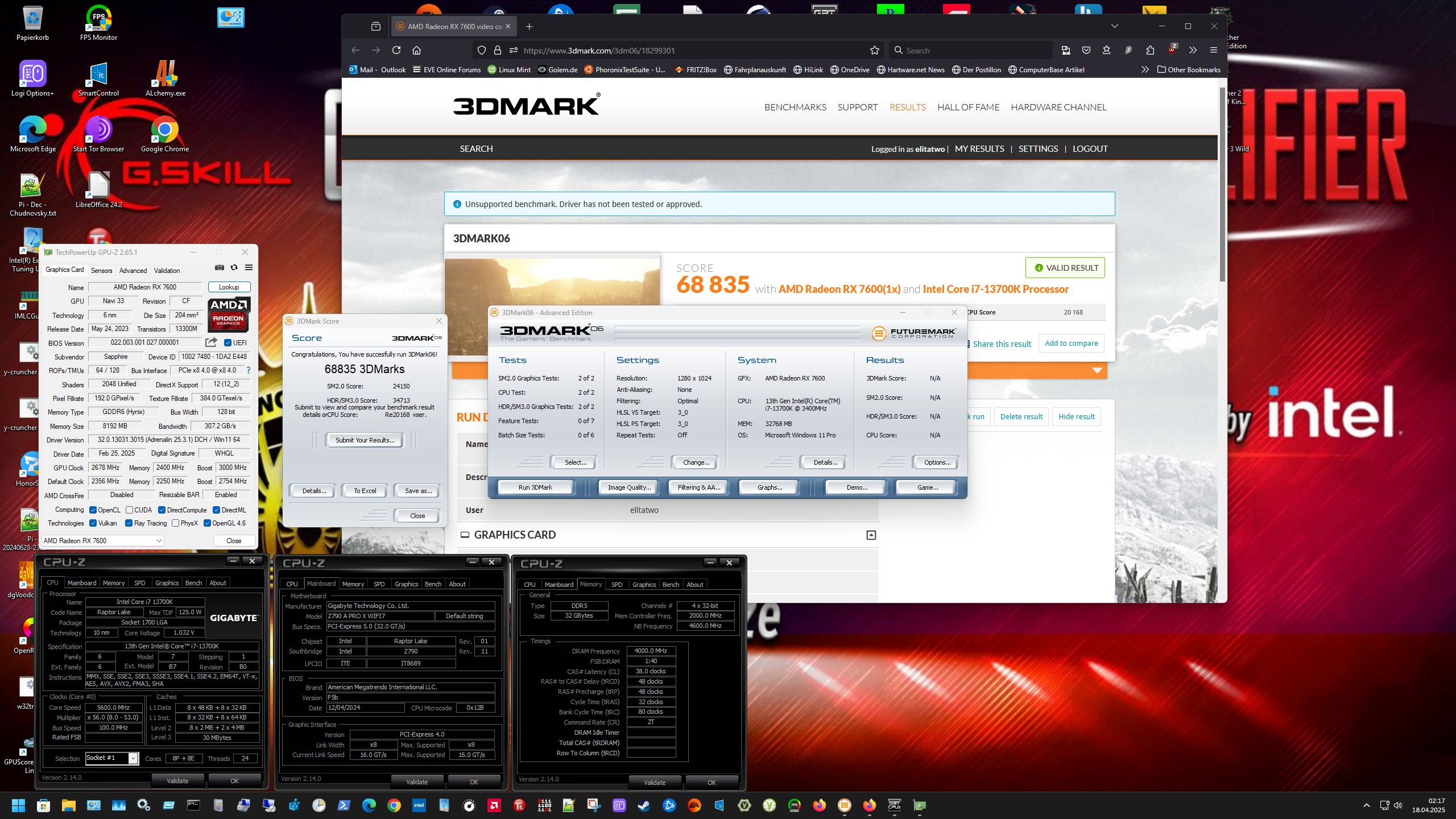
Task: Open Steam from the taskbar
Action: point(644,805)
